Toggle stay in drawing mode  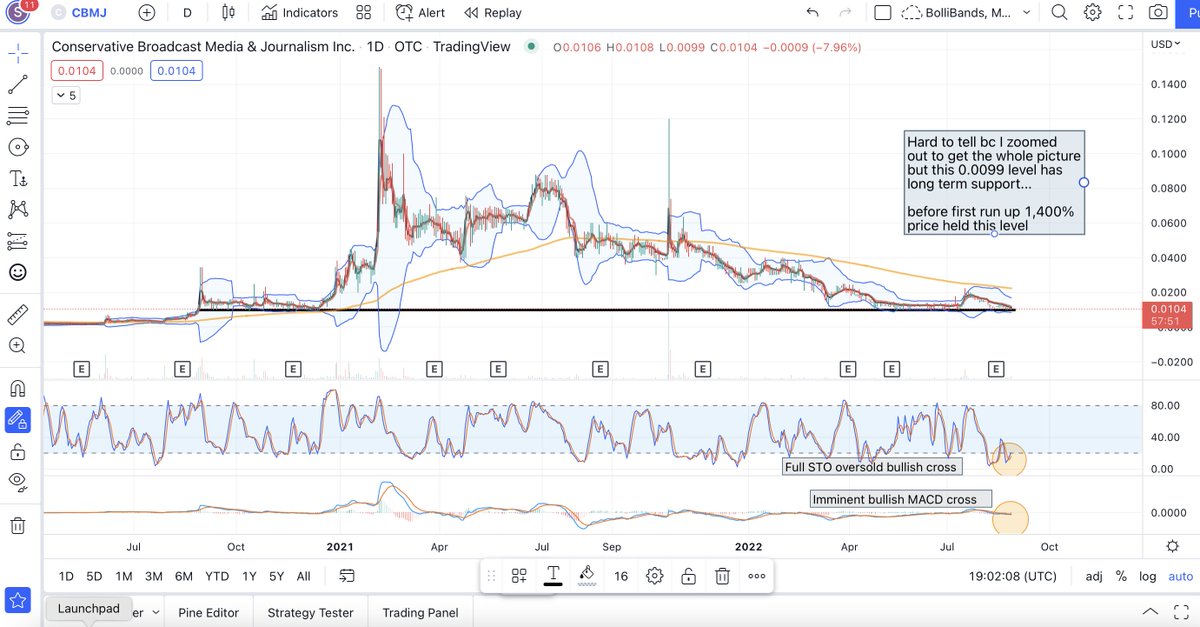point(18,420)
